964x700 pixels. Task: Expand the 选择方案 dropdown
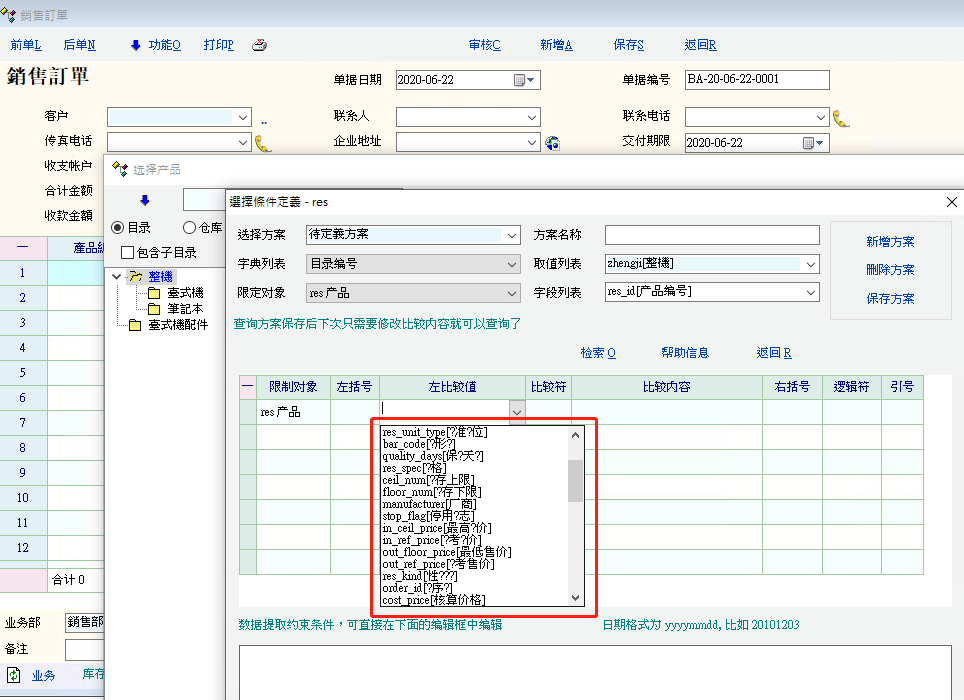pyautogui.click(x=512, y=235)
